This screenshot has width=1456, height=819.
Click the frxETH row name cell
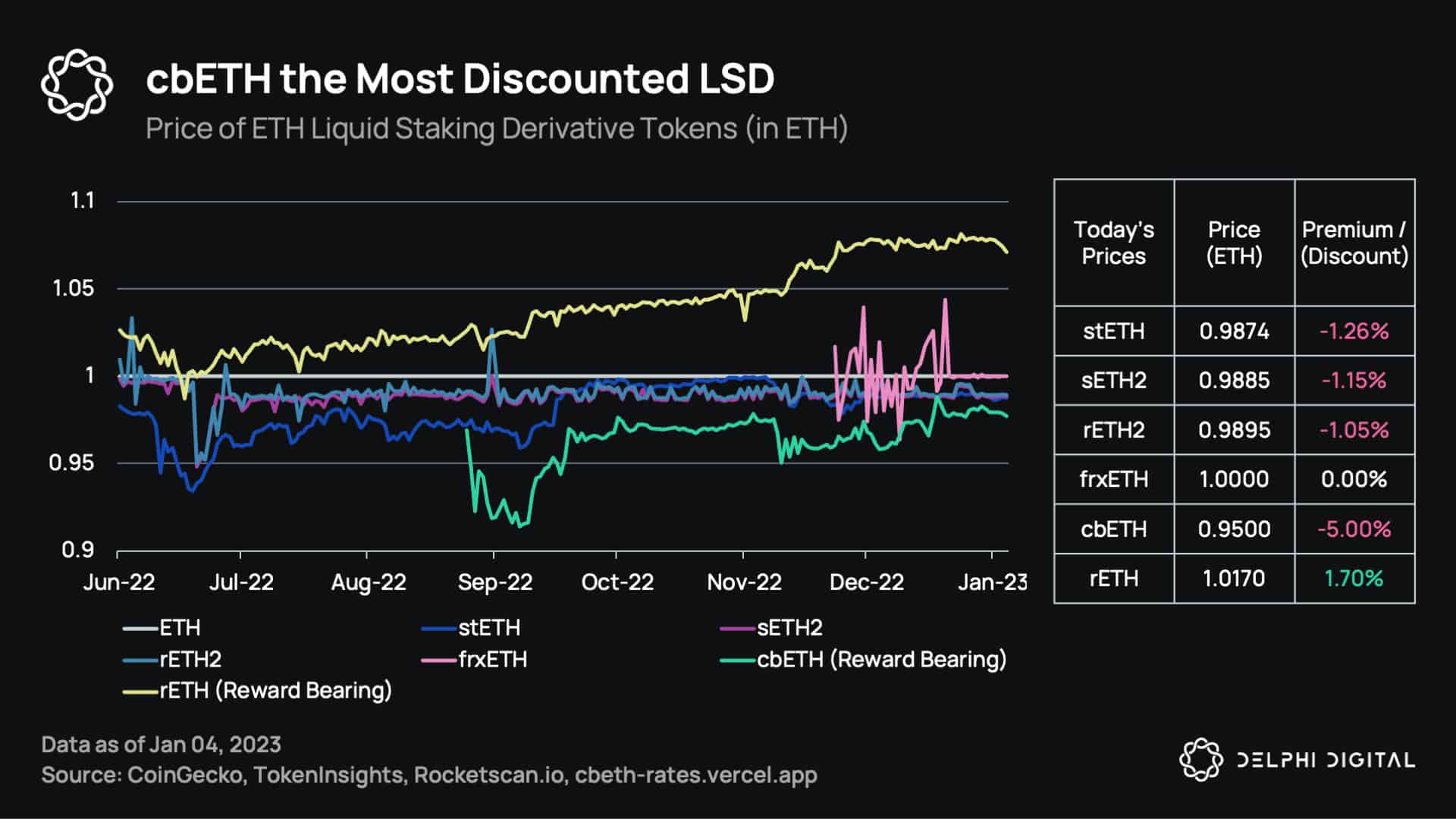pos(1114,479)
